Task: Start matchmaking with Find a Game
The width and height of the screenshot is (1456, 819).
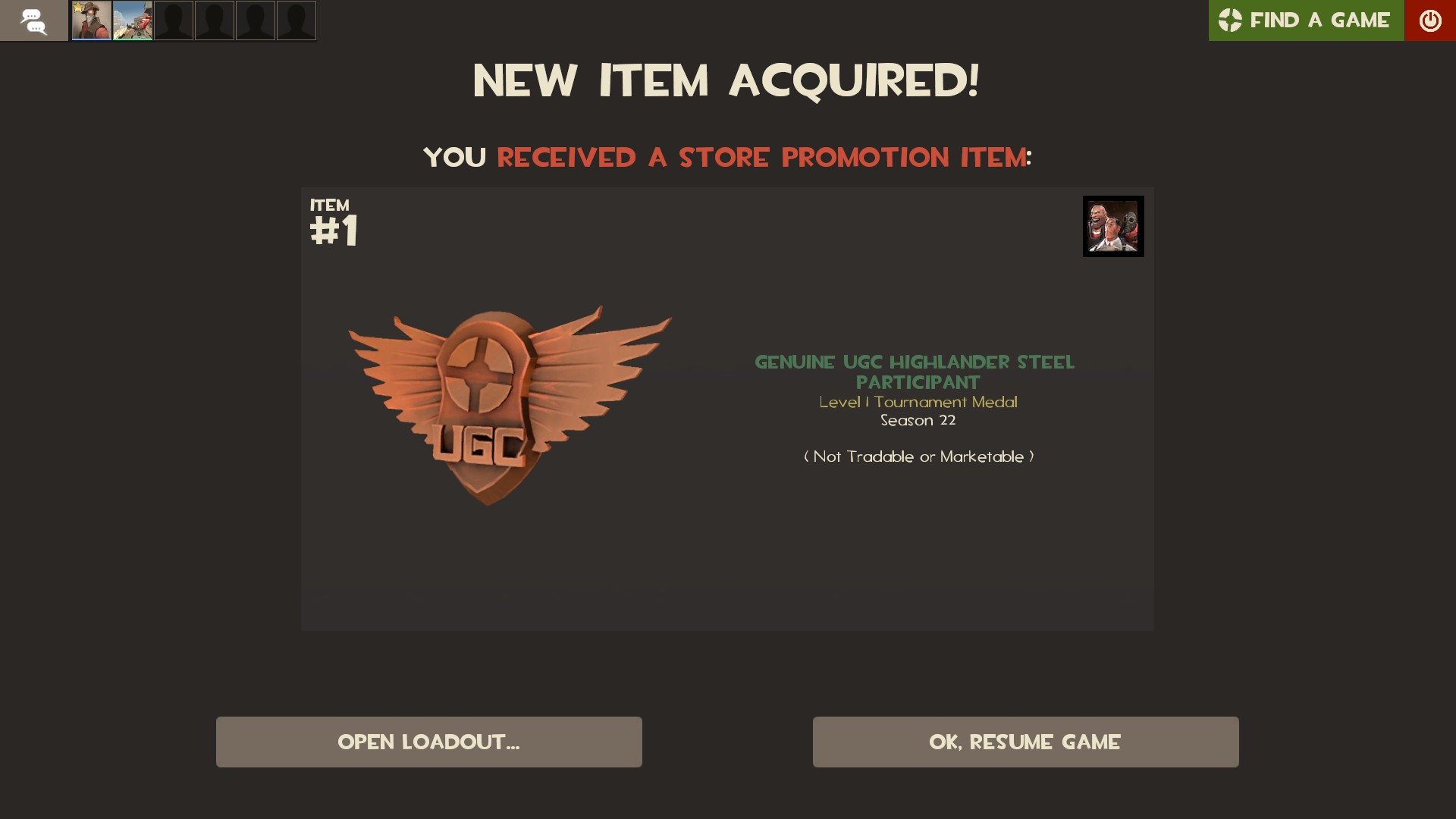Action: pyautogui.click(x=1306, y=20)
